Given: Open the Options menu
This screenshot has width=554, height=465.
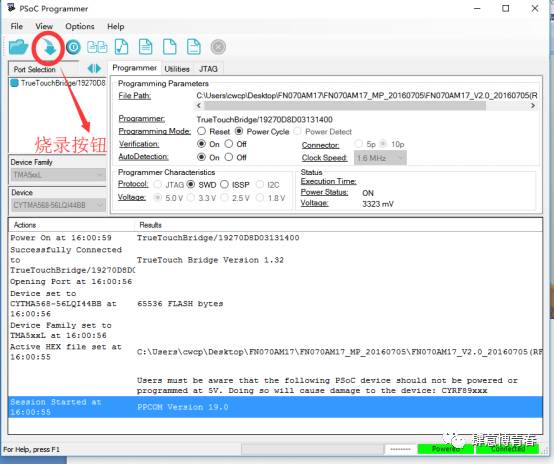Looking at the screenshot, I should pos(80,27).
